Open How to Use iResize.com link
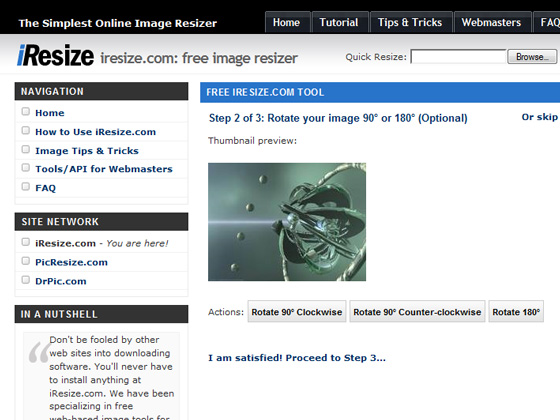This screenshot has width=560, height=420. [x=95, y=132]
